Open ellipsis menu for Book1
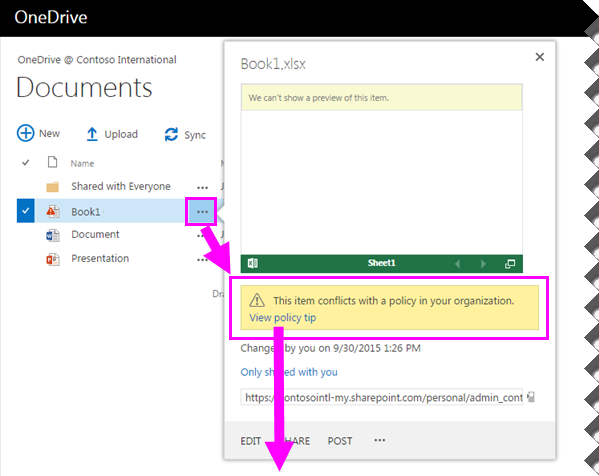This screenshot has height=476, width=599. [202, 211]
